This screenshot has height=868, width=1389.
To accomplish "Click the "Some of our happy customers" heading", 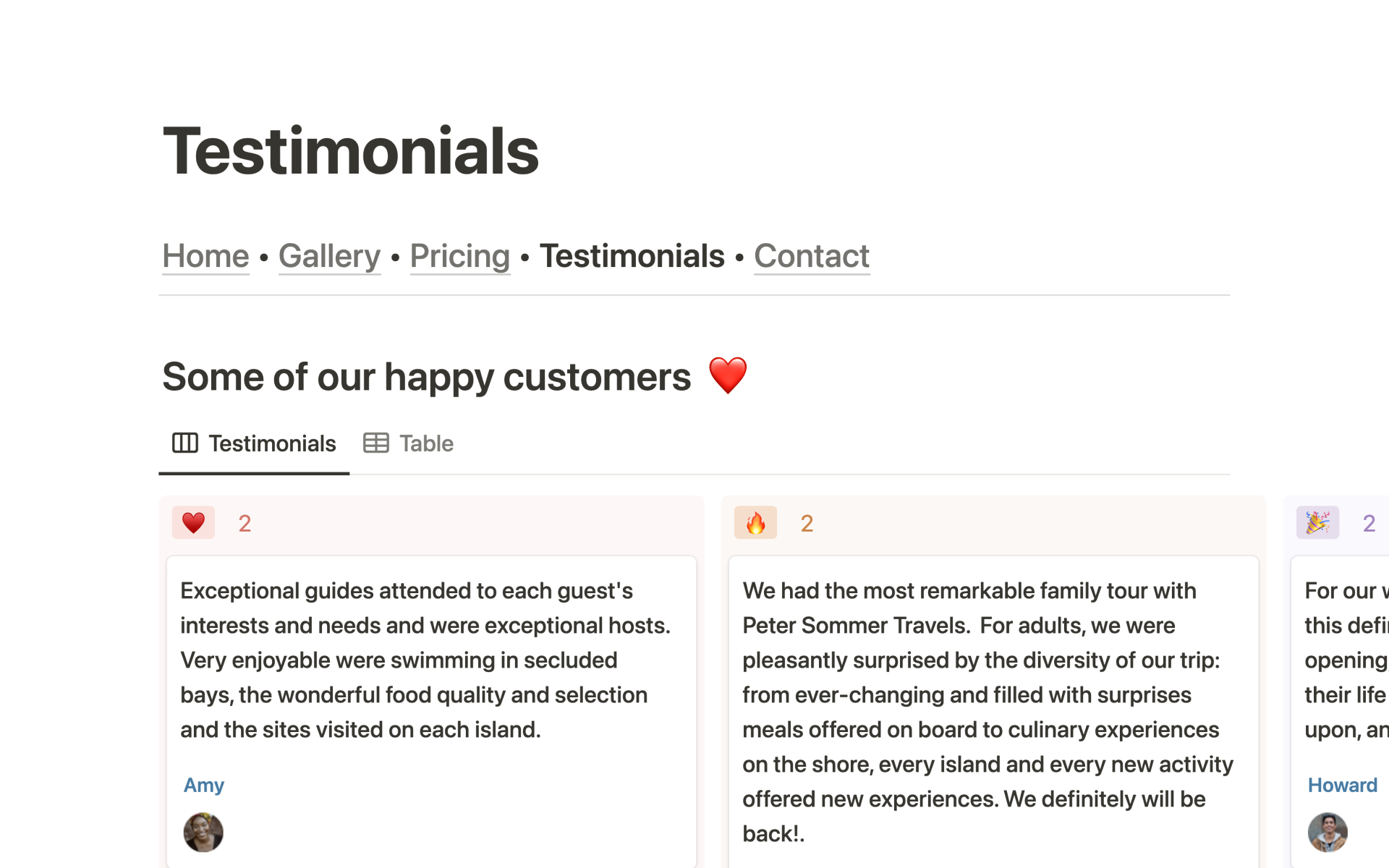I will (x=427, y=377).
